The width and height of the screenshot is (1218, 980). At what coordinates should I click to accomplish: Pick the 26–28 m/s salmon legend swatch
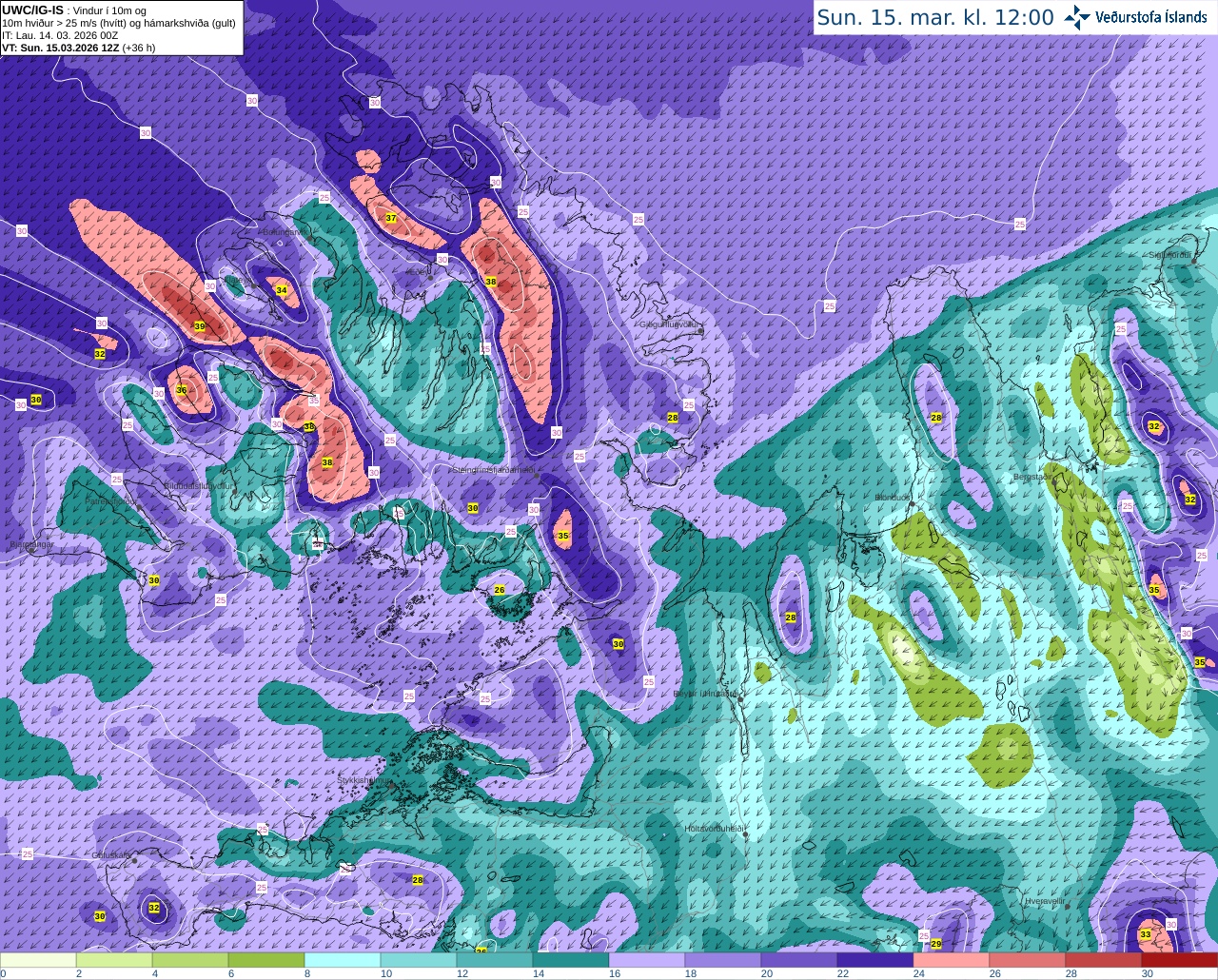click(1028, 961)
